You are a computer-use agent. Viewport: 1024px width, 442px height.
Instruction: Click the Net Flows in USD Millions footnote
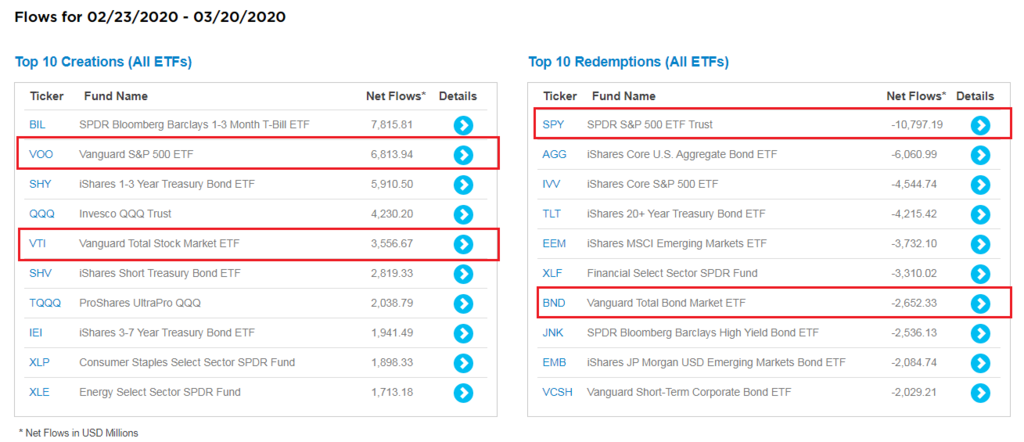pyautogui.click(x=78, y=432)
